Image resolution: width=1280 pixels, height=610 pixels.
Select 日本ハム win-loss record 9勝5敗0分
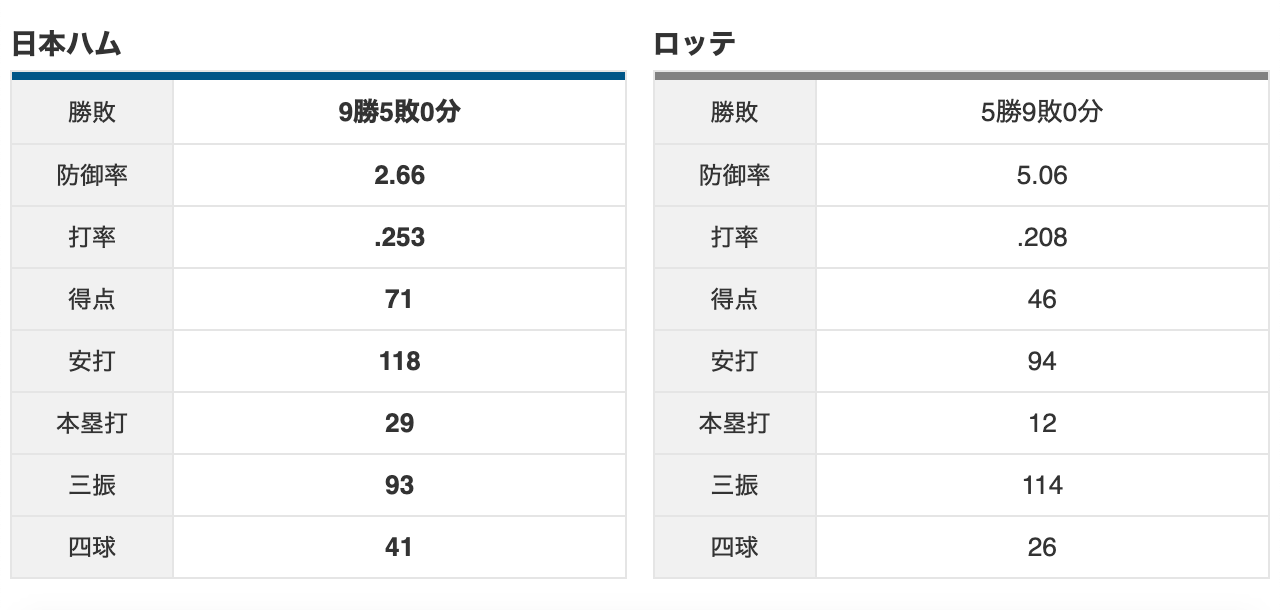[399, 113]
